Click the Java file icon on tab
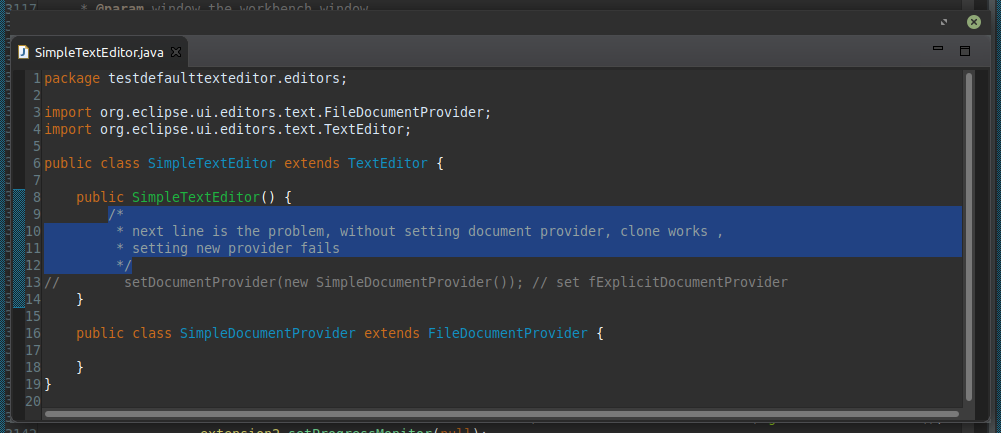Viewport: 1001px width, 433px height. point(24,52)
